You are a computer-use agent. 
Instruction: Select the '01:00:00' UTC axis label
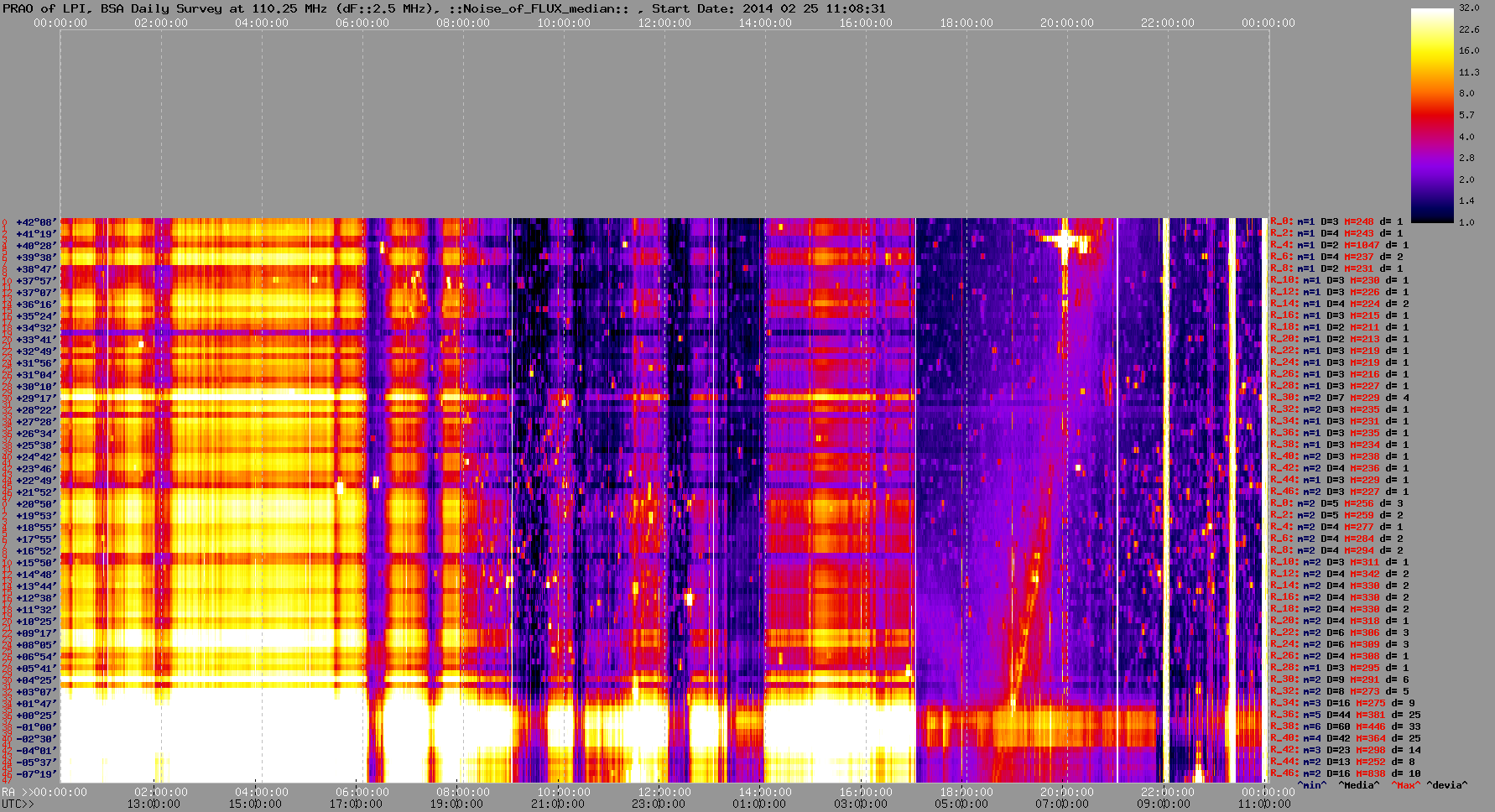tap(759, 804)
